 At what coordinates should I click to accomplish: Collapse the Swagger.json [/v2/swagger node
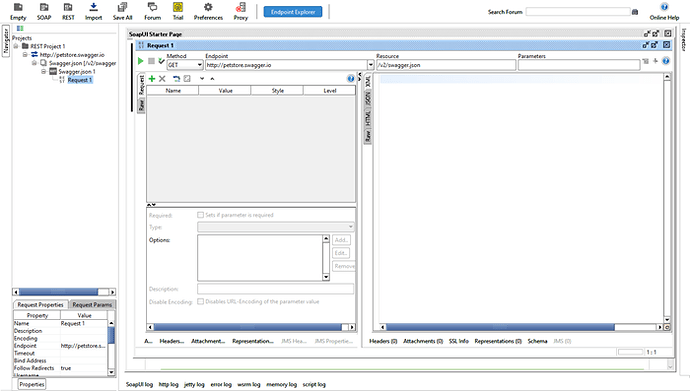pyautogui.click(x=34, y=63)
